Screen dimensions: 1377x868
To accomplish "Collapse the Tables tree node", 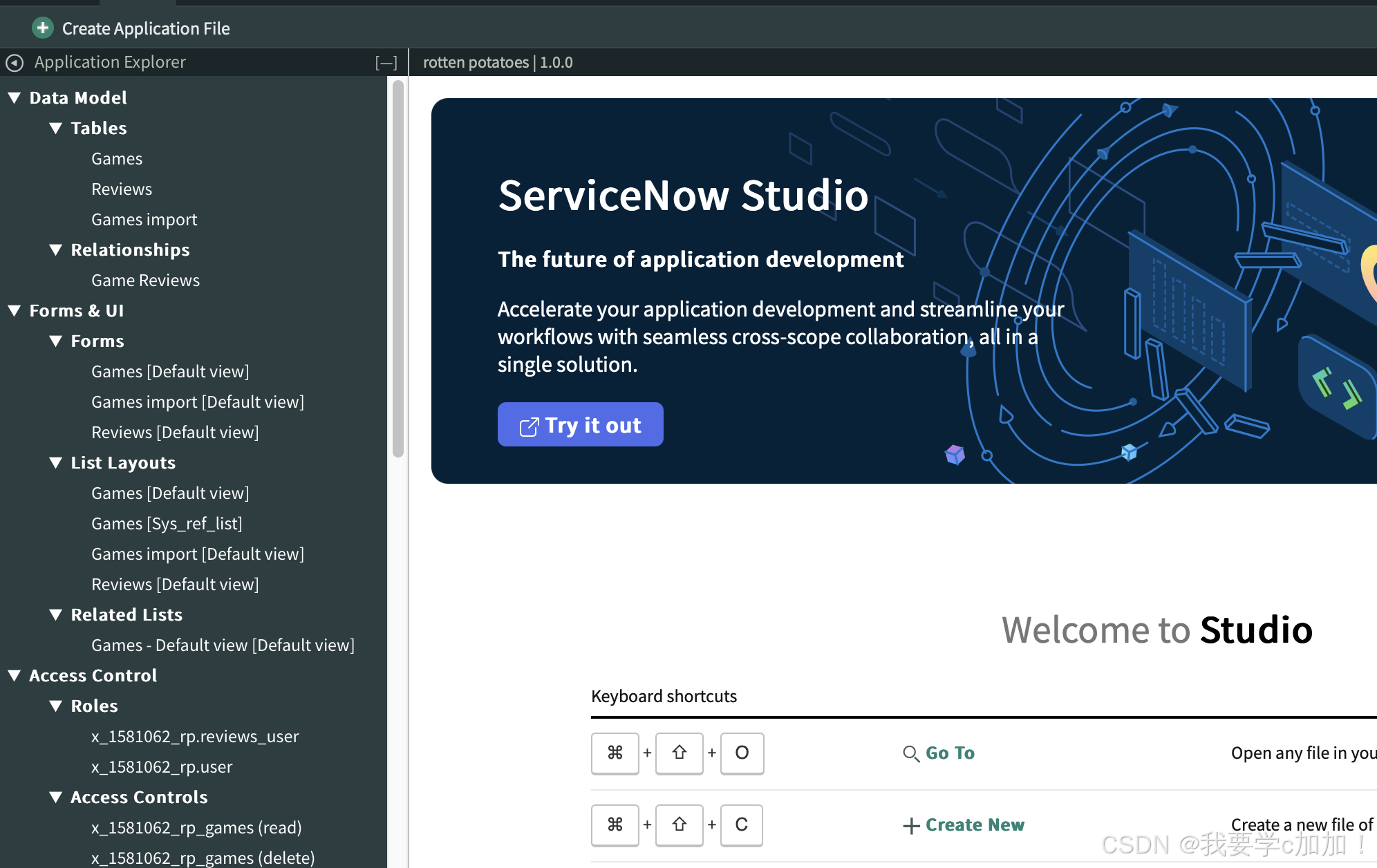I will point(56,129).
